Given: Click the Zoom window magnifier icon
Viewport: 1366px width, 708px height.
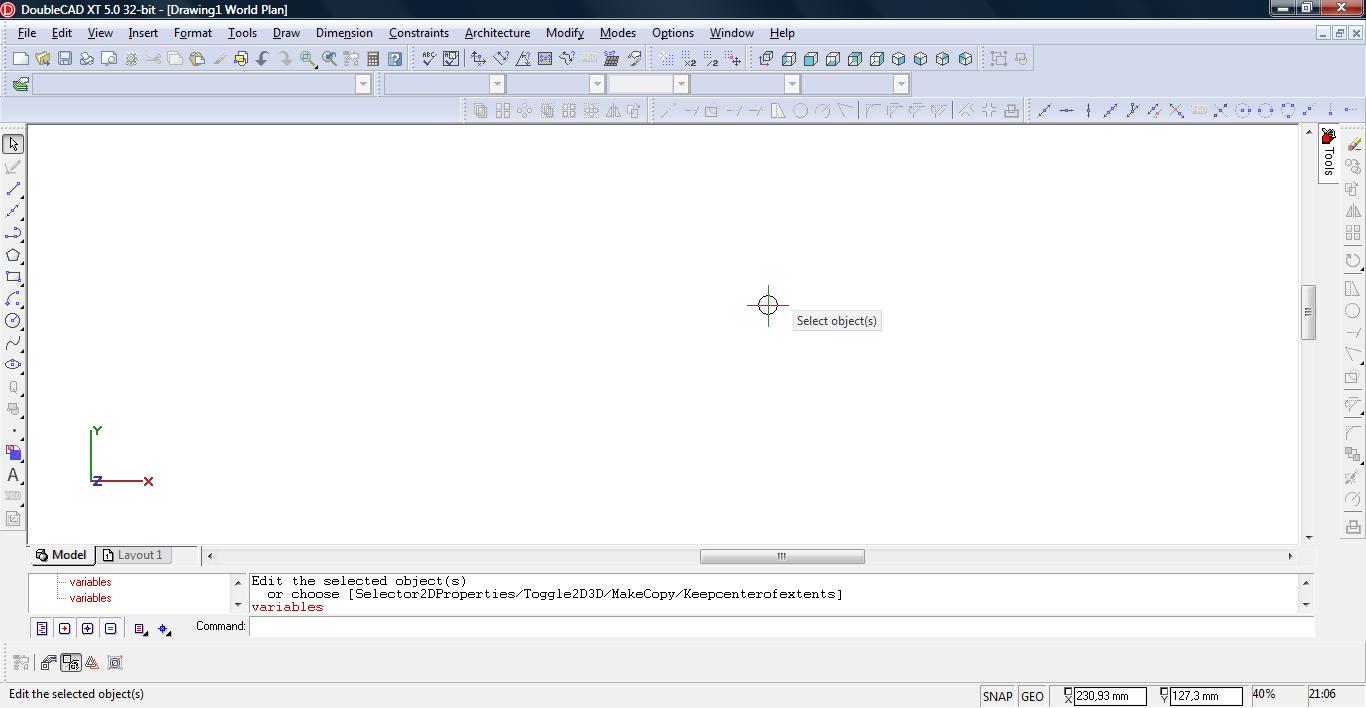Looking at the screenshot, I should point(308,59).
